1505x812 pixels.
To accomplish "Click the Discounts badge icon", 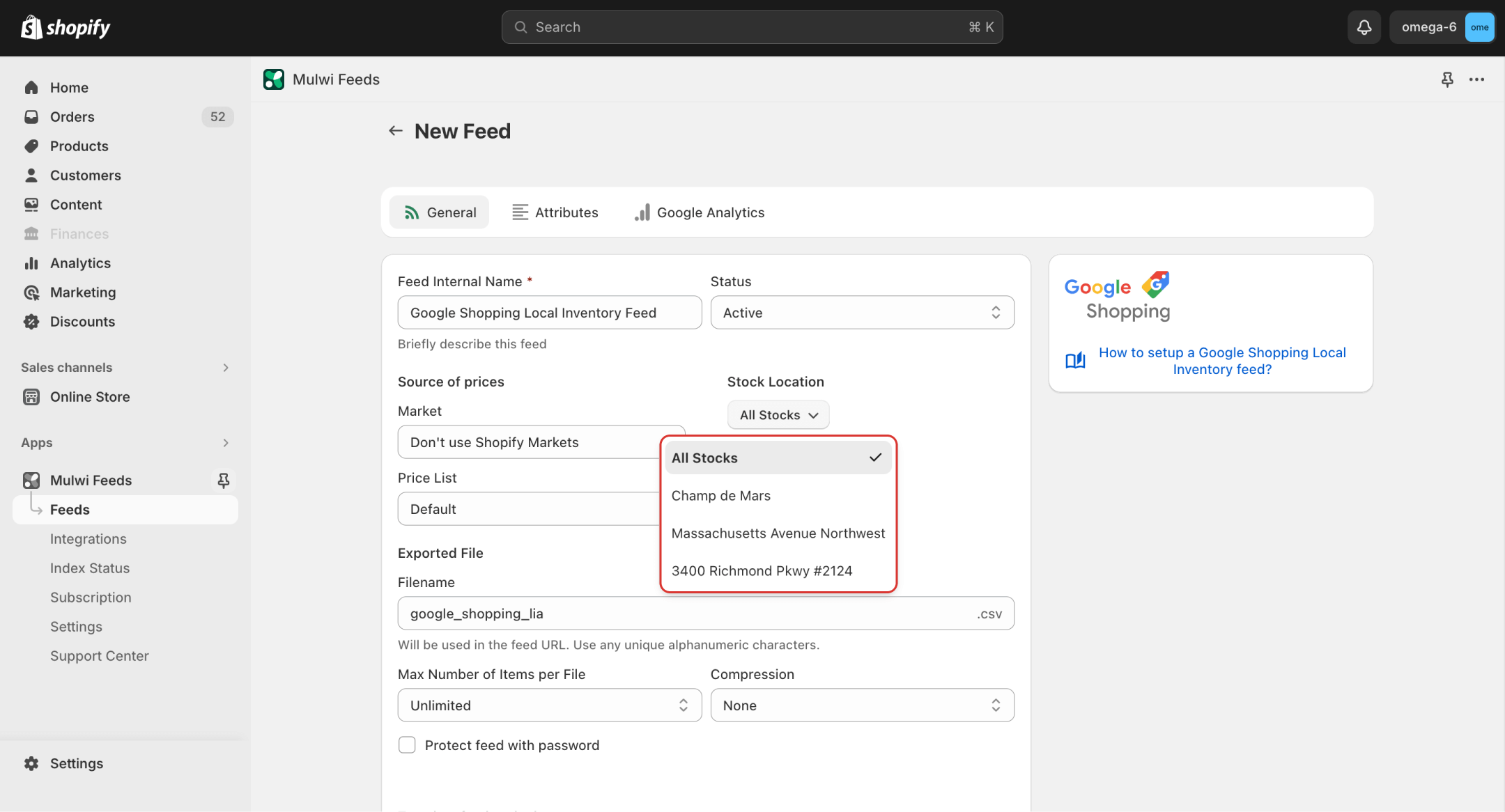I will tap(31, 322).
